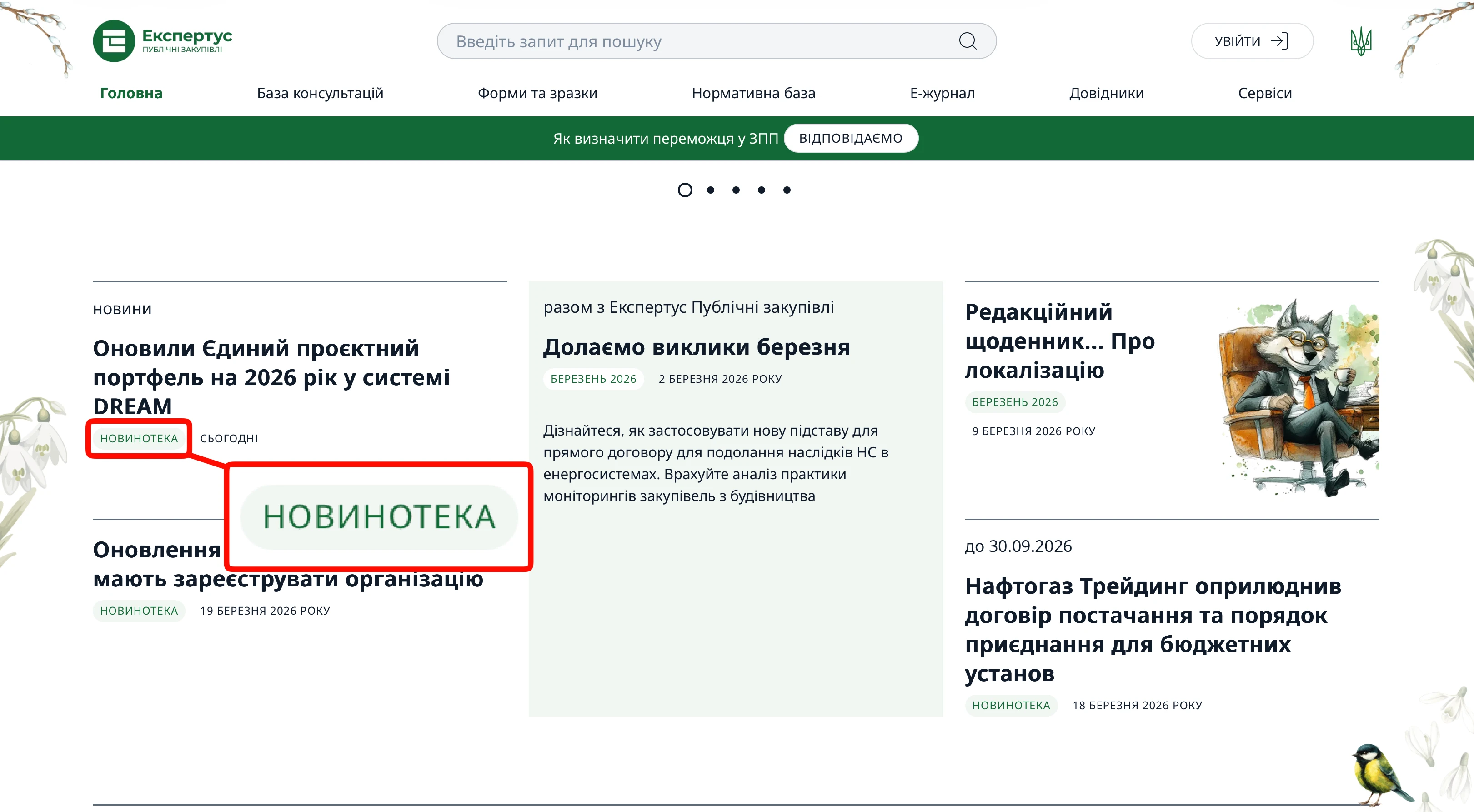Switch to the Головна tab

[130, 93]
